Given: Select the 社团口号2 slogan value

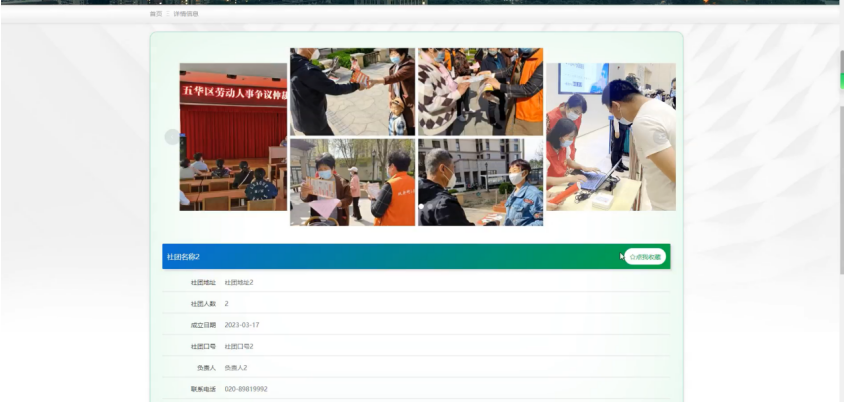Looking at the screenshot, I should tap(239, 346).
